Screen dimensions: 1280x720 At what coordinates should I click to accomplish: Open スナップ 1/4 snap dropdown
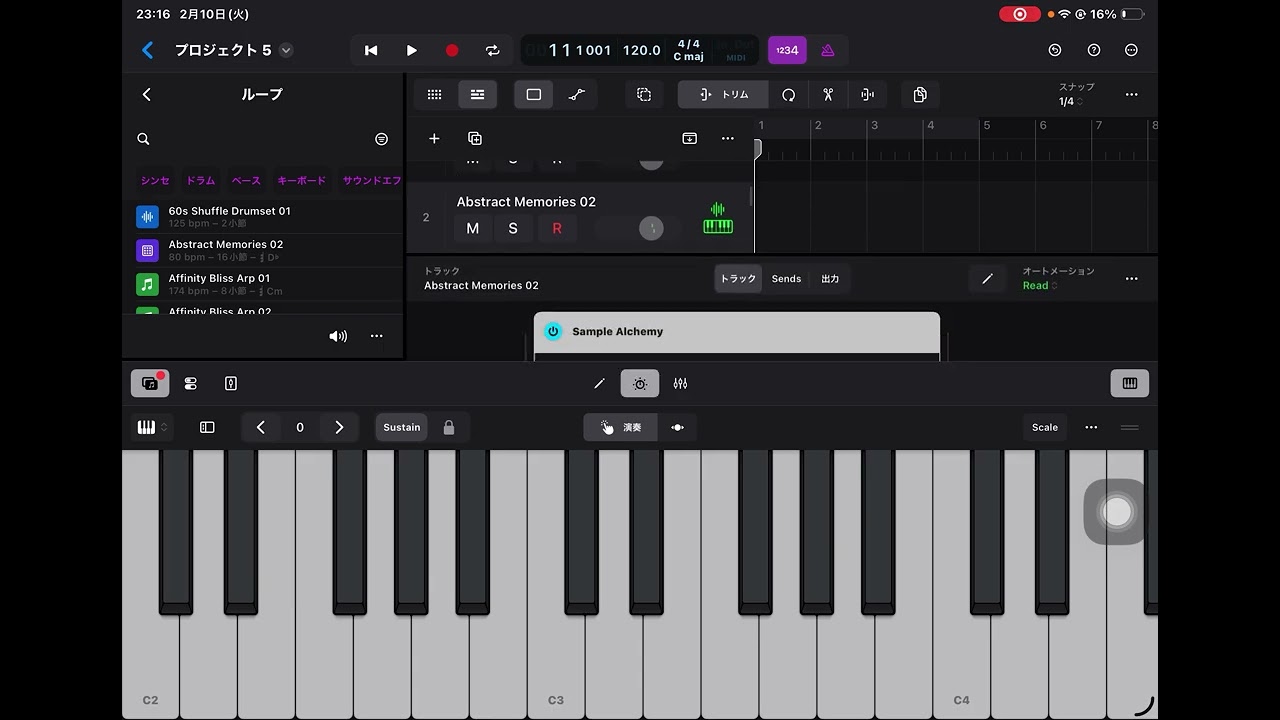tap(1075, 95)
